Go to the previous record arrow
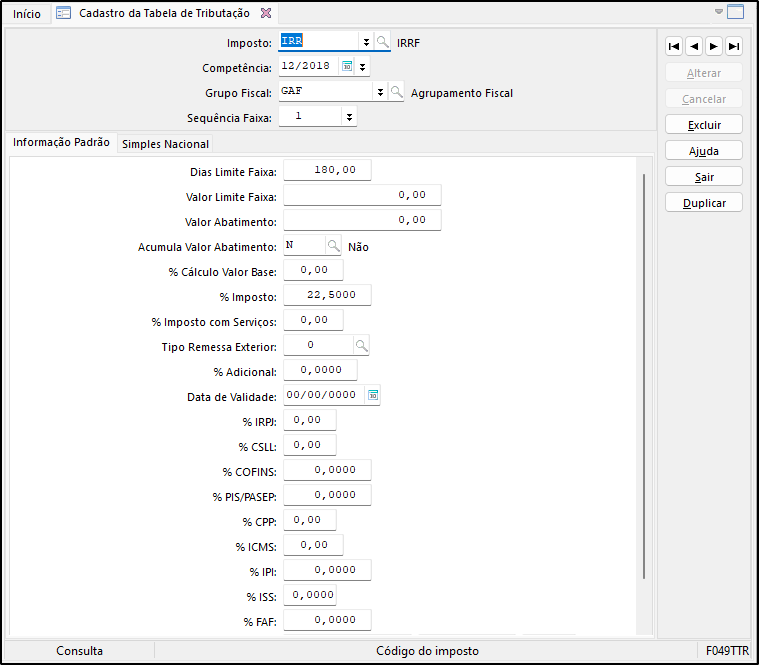Image resolution: width=759 pixels, height=665 pixels. [x=694, y=46]
